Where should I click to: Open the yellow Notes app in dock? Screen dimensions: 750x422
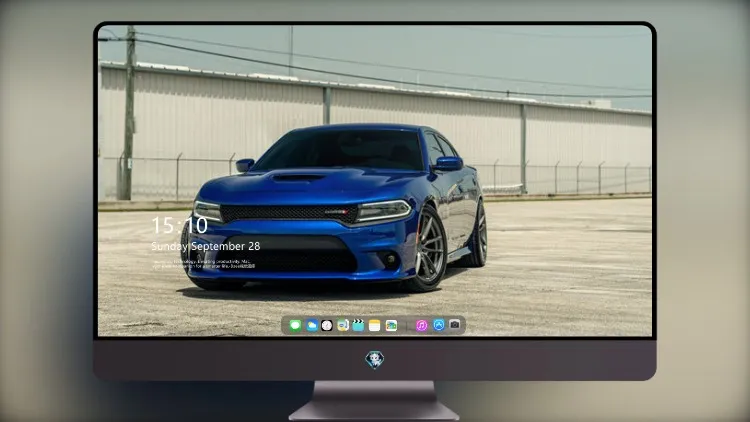click(375, 325)
